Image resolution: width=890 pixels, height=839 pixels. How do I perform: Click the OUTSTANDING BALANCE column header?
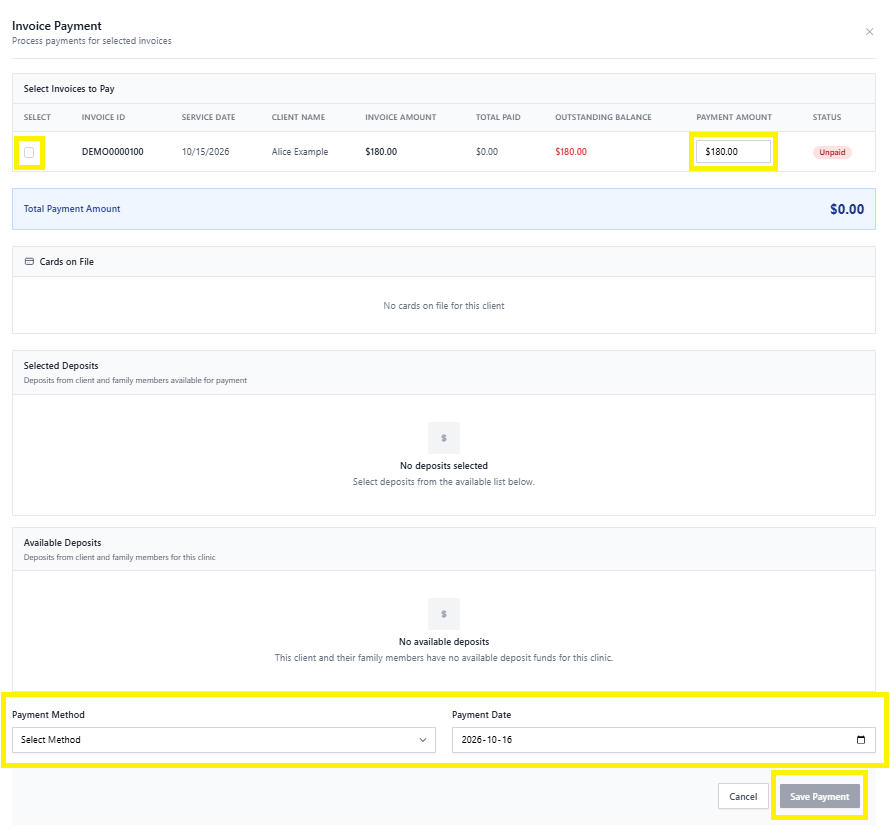pyautogui.click(x=603, y=117)
